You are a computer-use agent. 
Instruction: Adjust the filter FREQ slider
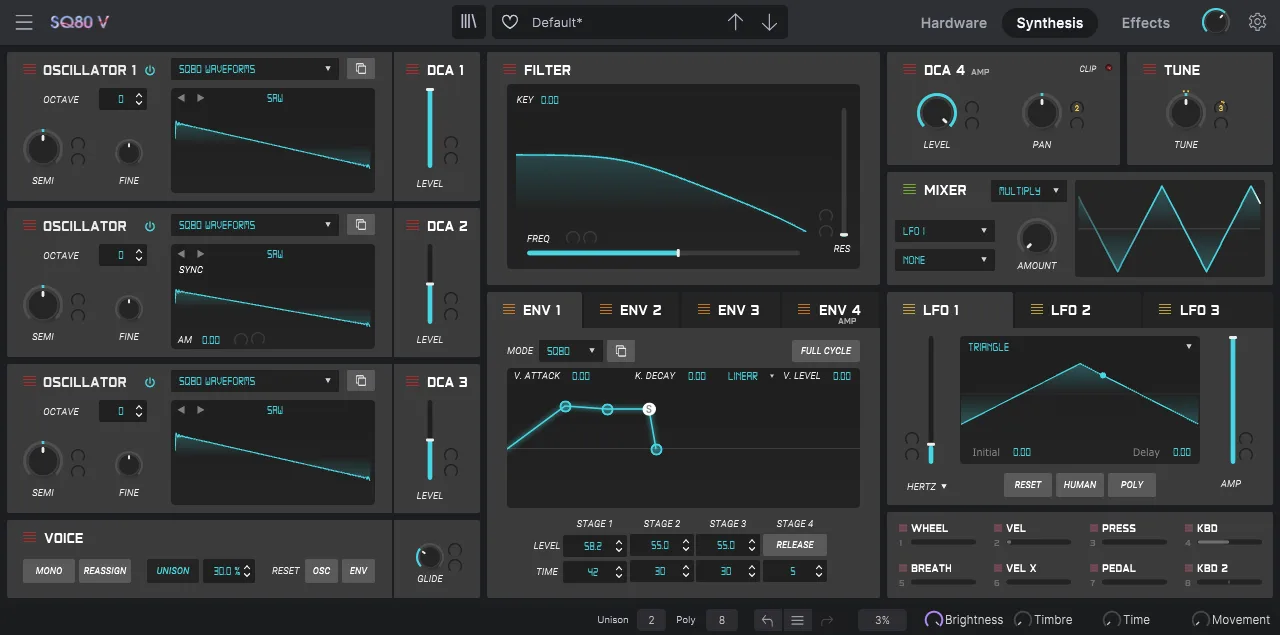click(x=678, y=253)
